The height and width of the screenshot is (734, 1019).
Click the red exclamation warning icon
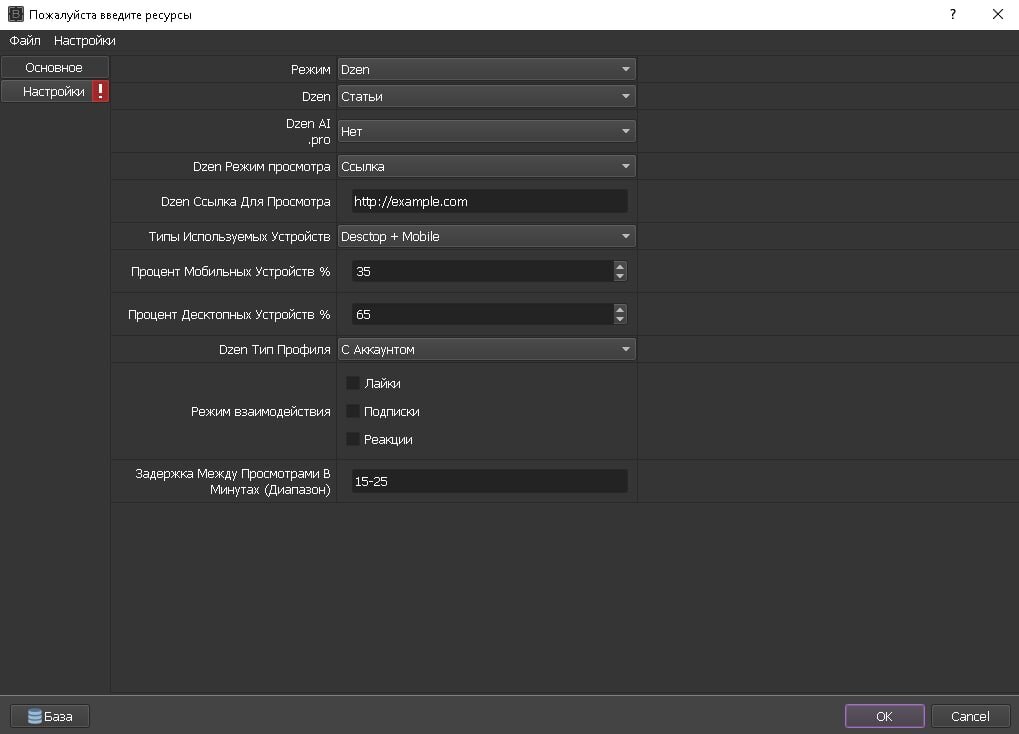click(x=100, y=91)
